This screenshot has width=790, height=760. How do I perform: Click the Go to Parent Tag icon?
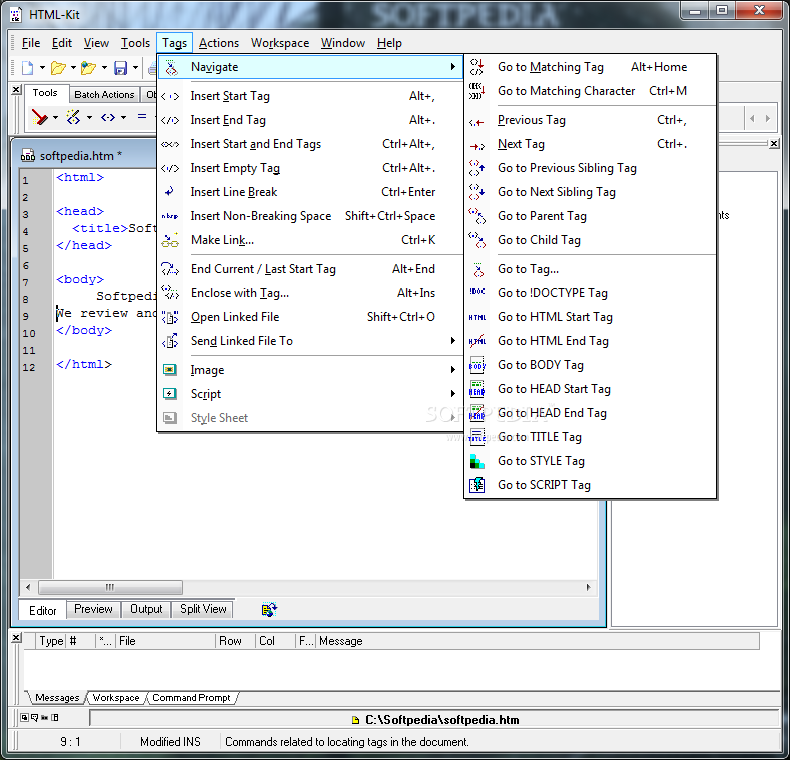pos(476,216)
